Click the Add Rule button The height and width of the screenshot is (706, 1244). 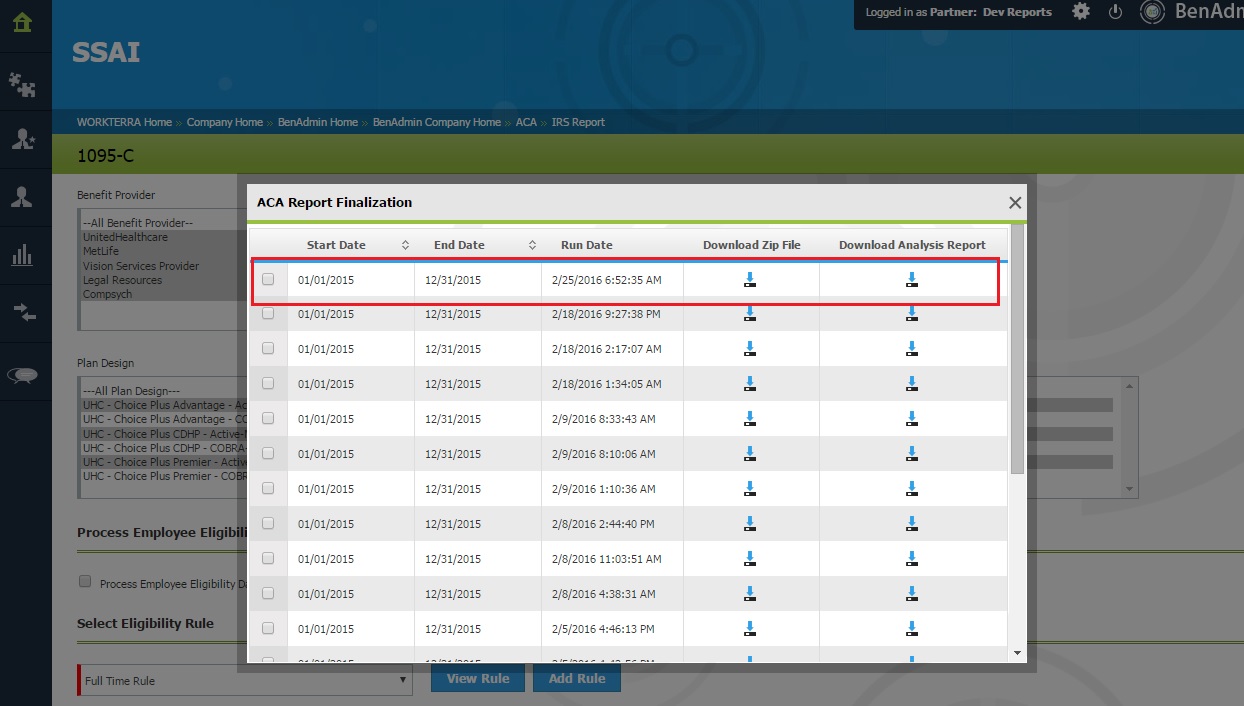[x=577, y=678]
